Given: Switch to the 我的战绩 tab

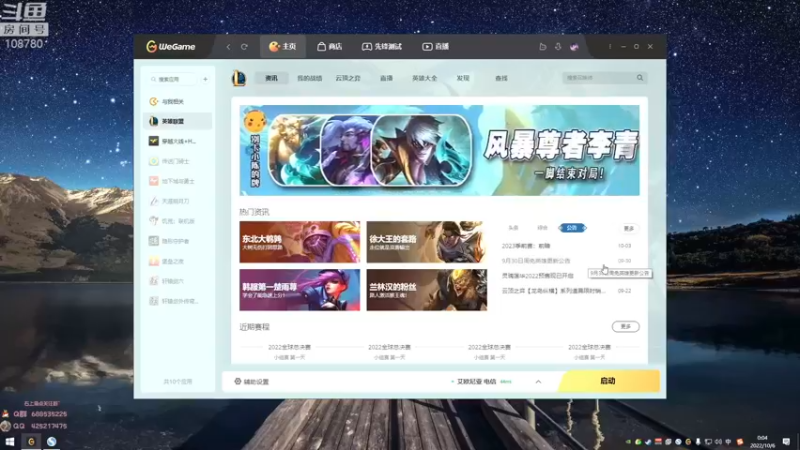Looking at the screenshot, I should pos(310,78).
